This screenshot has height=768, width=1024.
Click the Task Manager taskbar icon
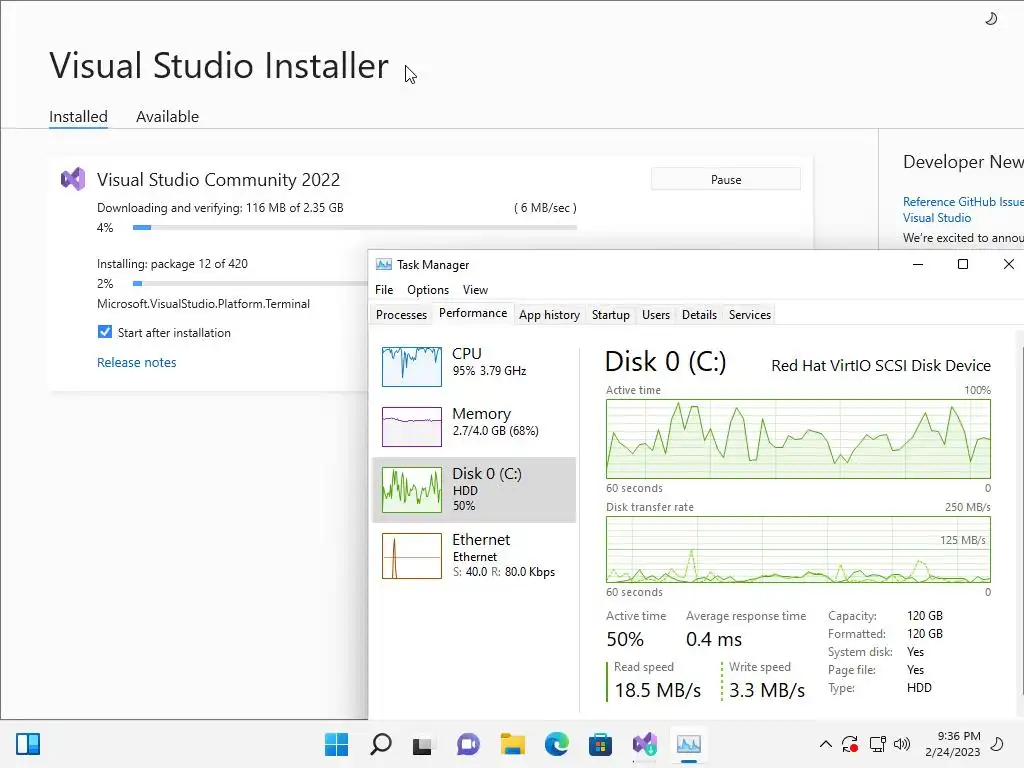[688, 744]
